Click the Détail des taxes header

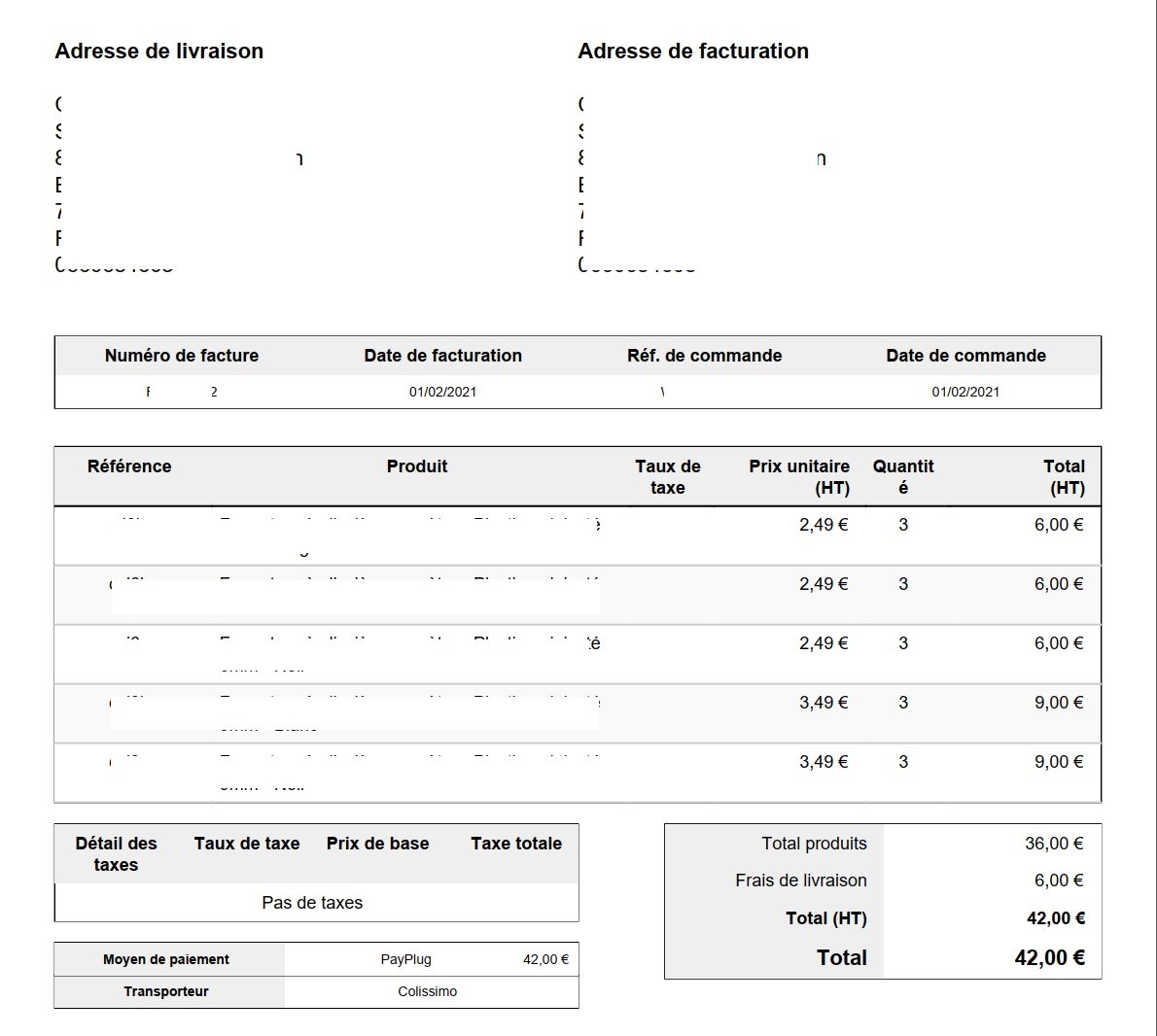pyautogui.click(x=116, y=854)
